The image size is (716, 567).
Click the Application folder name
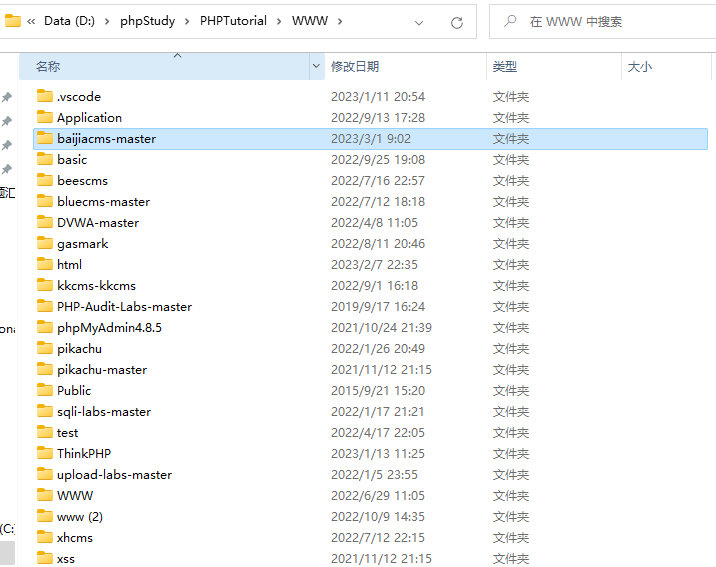point(90,118)
